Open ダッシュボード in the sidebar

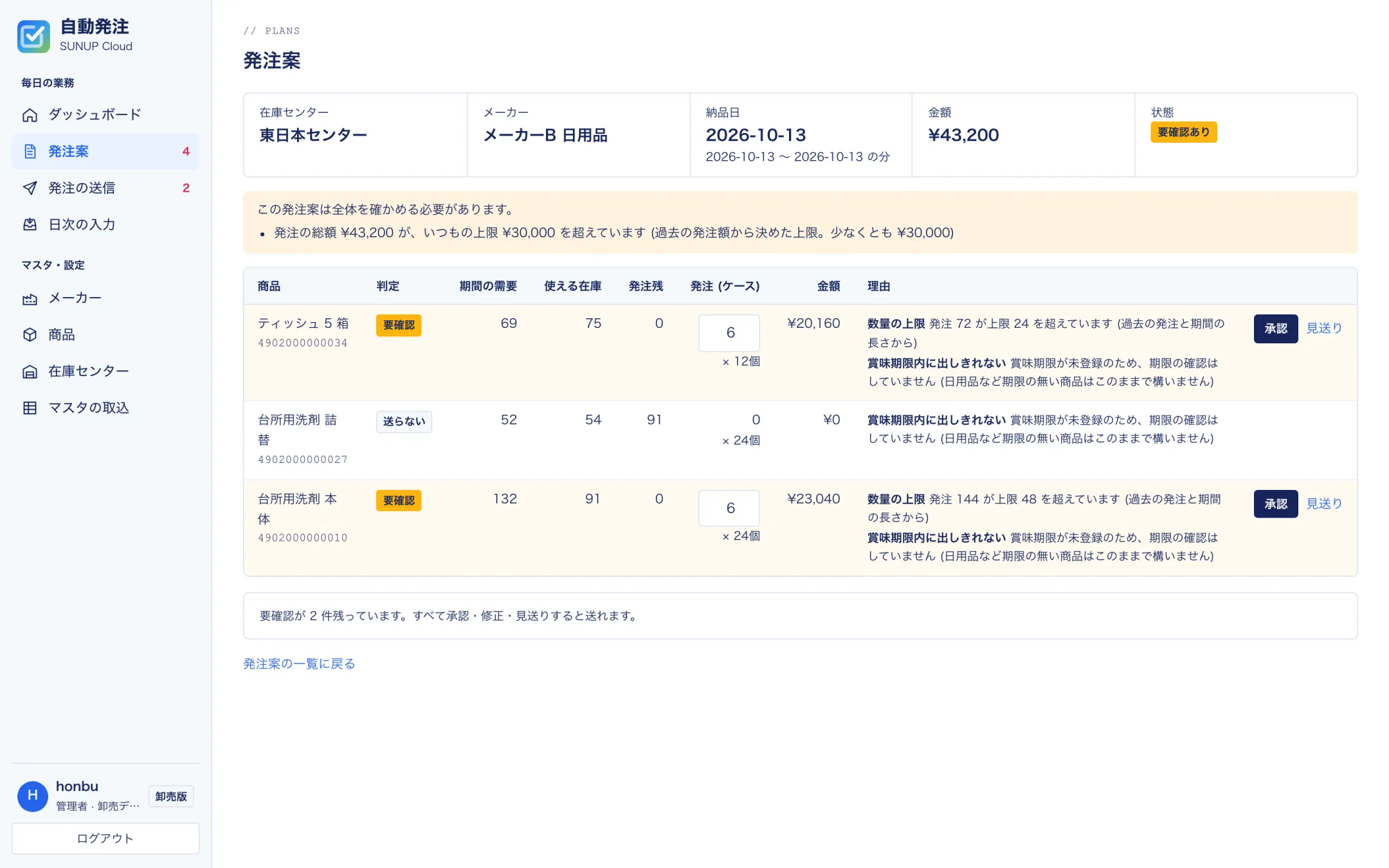(105, 115)
